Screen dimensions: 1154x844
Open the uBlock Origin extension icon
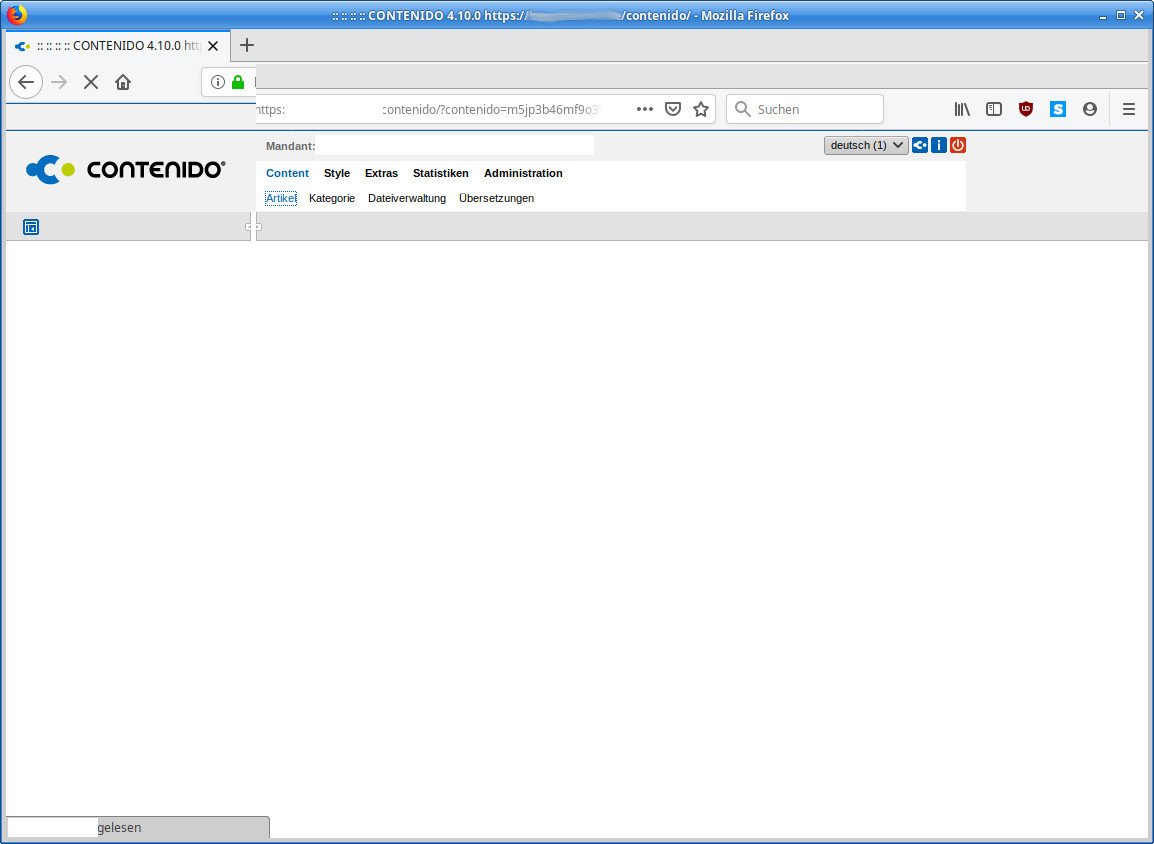tap(1026, 109)
